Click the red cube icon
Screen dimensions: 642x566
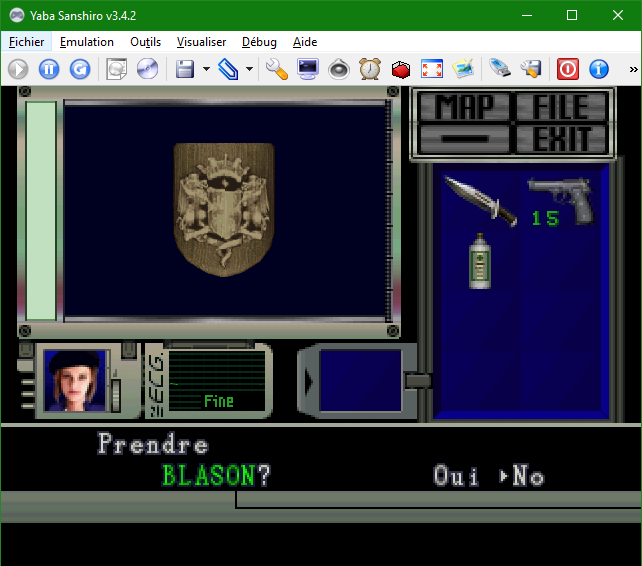tap(401, 69)
